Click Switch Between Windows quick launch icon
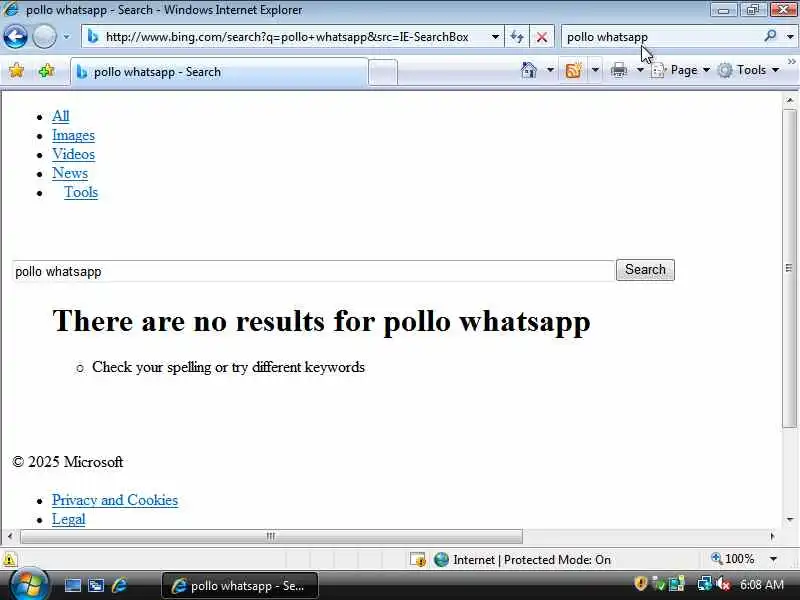This screenshot has width=800, height=600. (x=96, y=586)
